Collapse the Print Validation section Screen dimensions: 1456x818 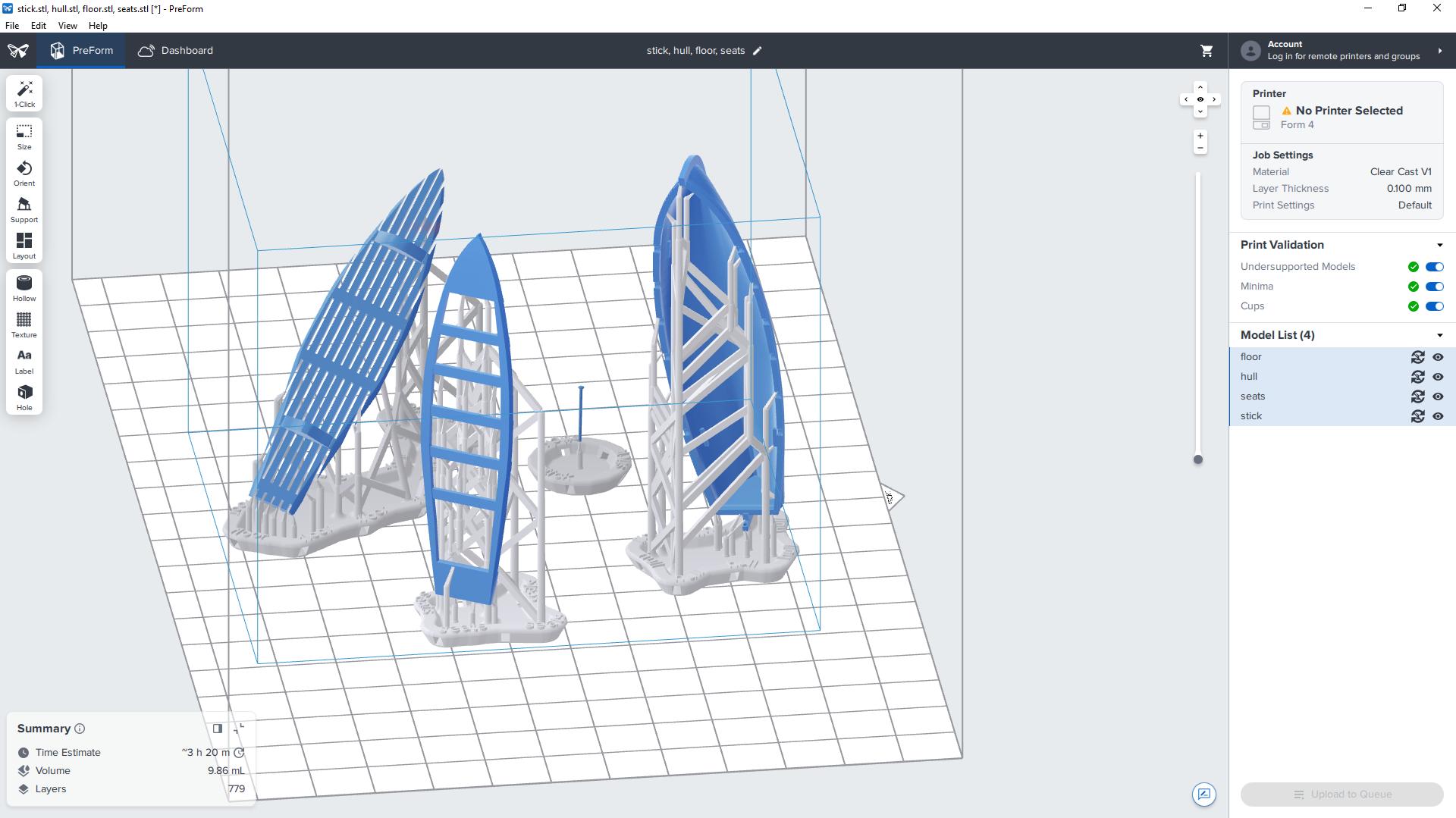click(1439, 245)
